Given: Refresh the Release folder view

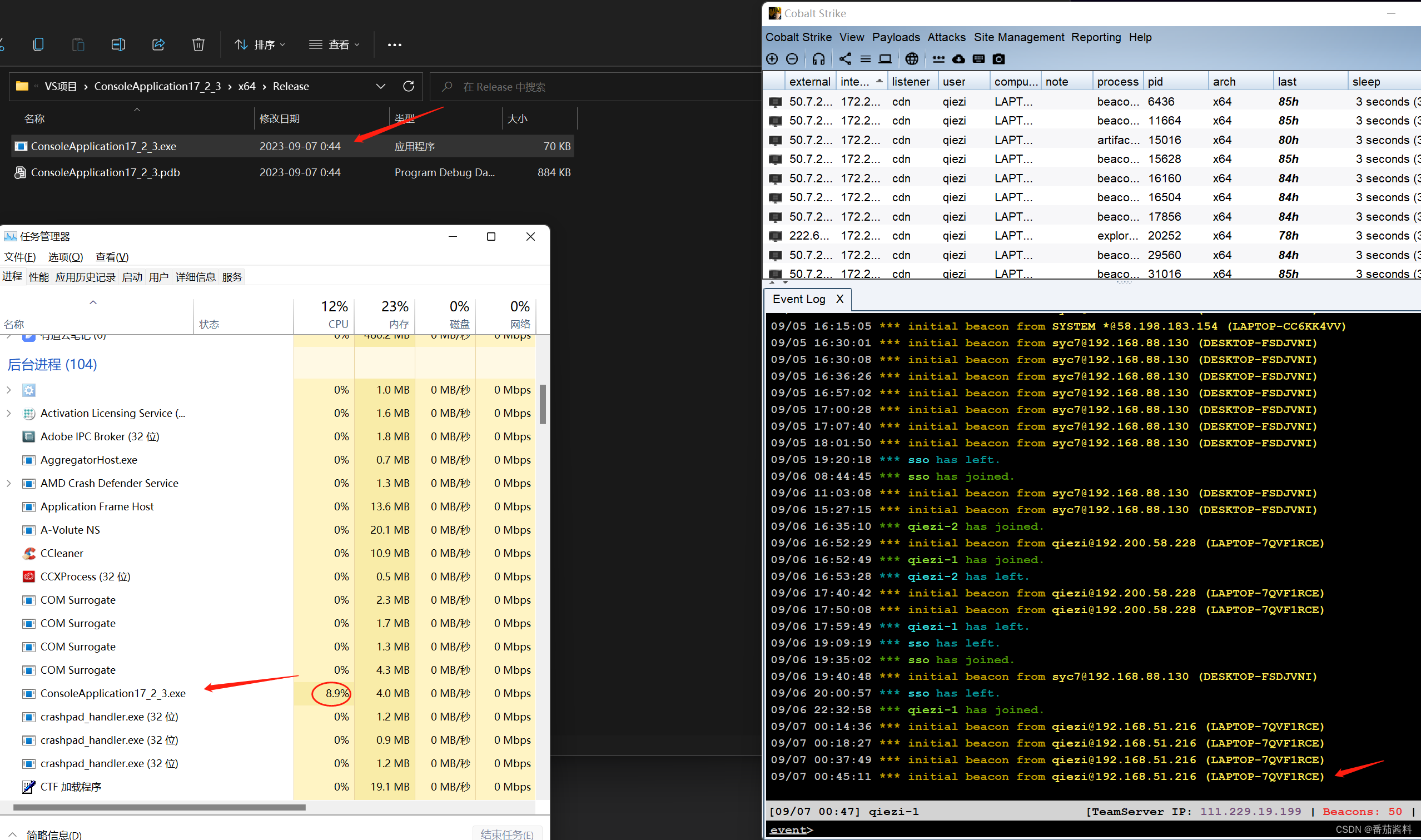Looking at the screenshot, I should (409, 86).
